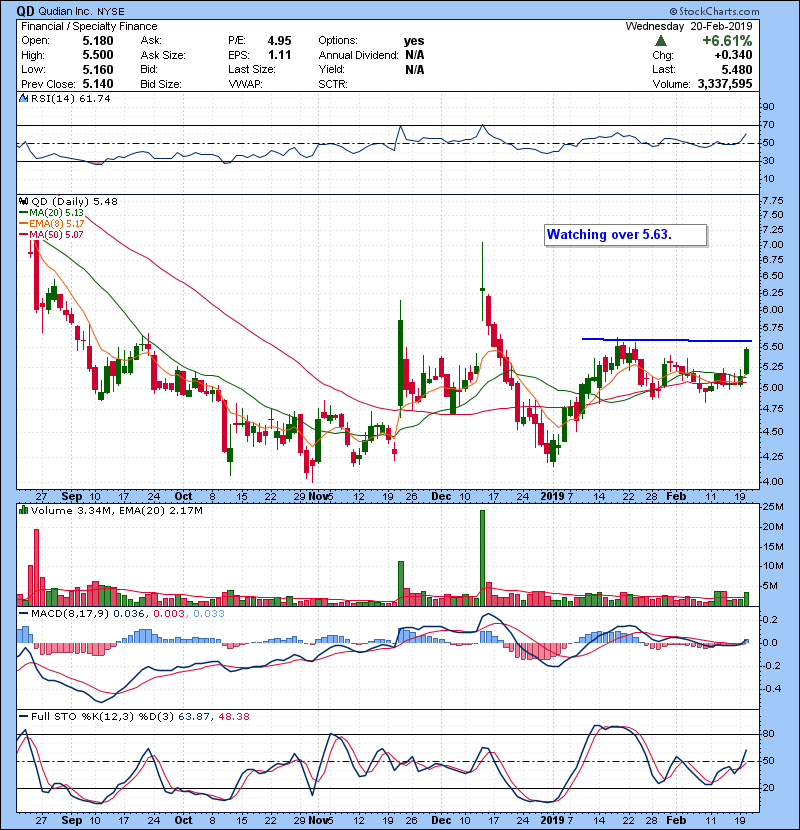Click the 2019 year marker on price axis

552,496
